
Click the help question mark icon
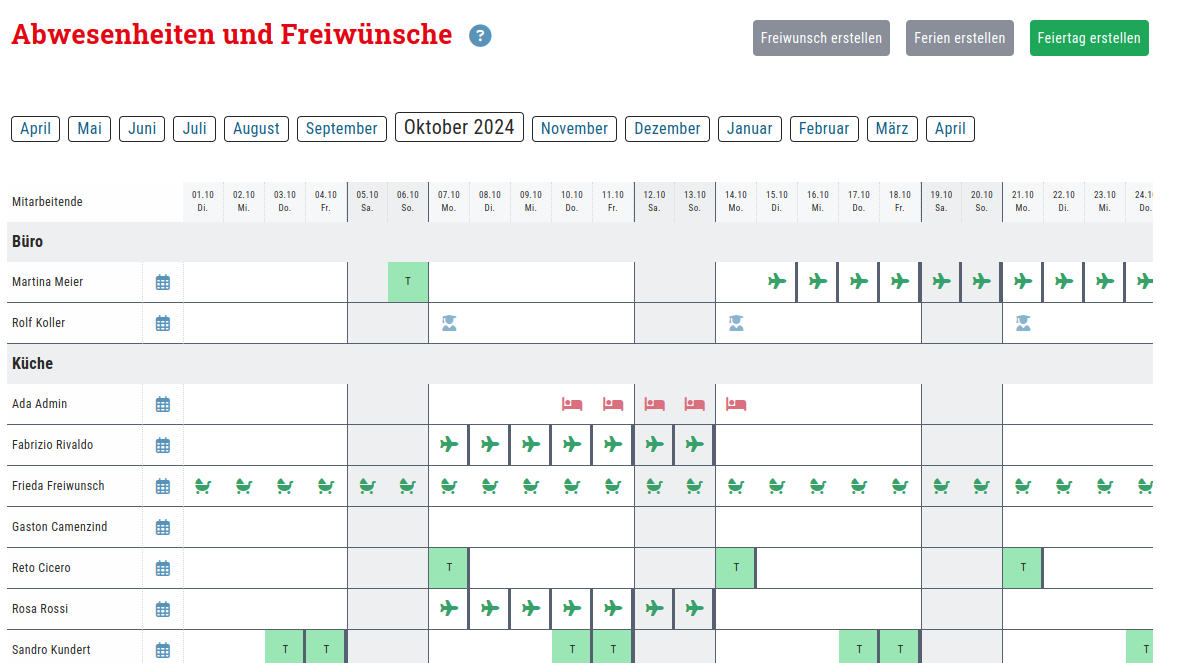(x=480, y=36)
